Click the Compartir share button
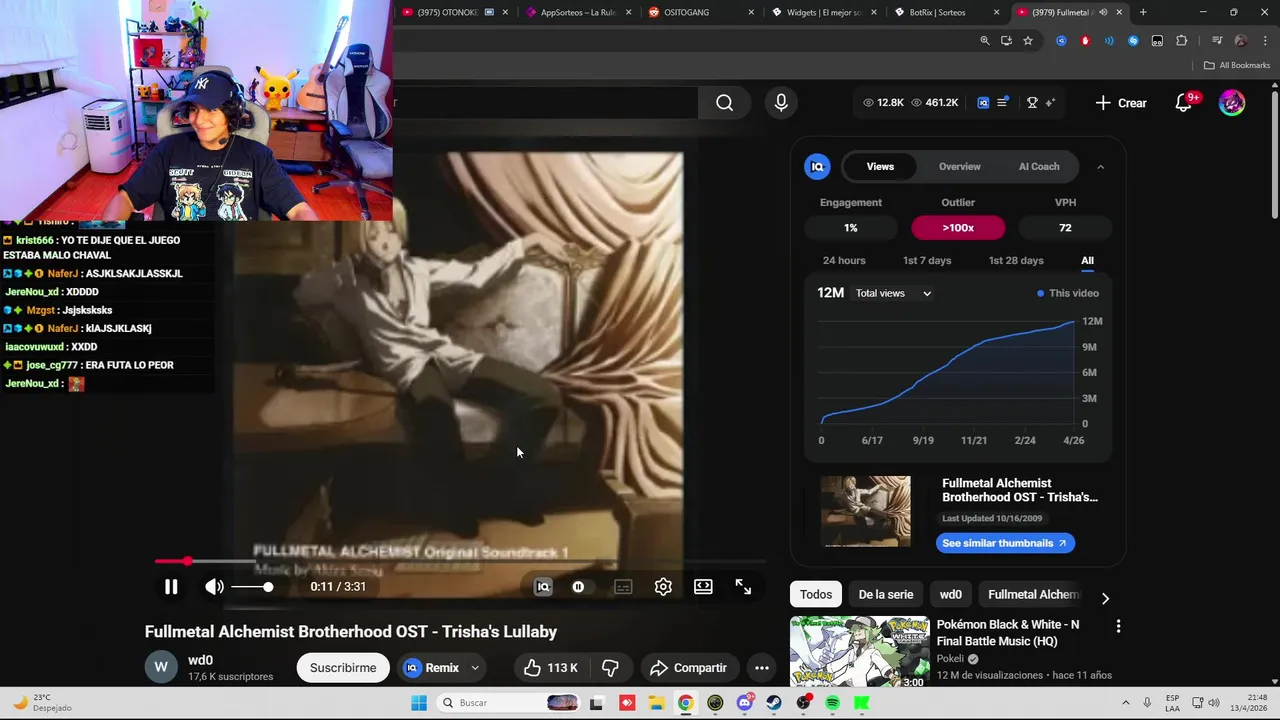 [688, 668]
